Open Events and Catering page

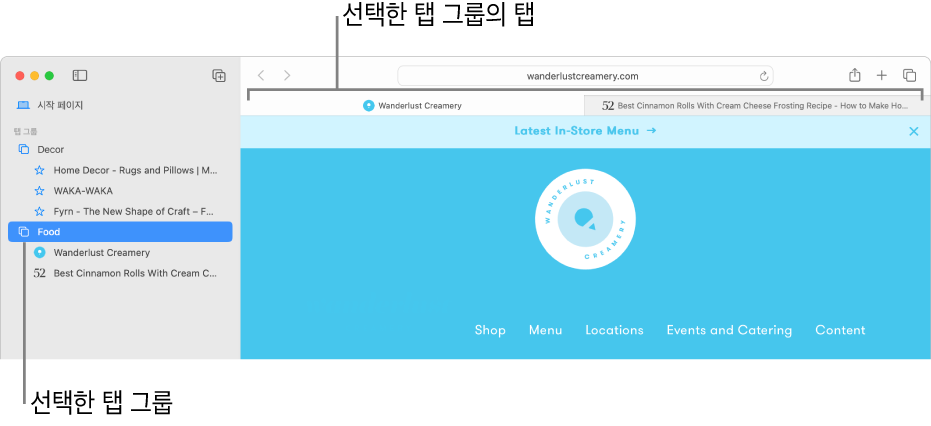729,330
